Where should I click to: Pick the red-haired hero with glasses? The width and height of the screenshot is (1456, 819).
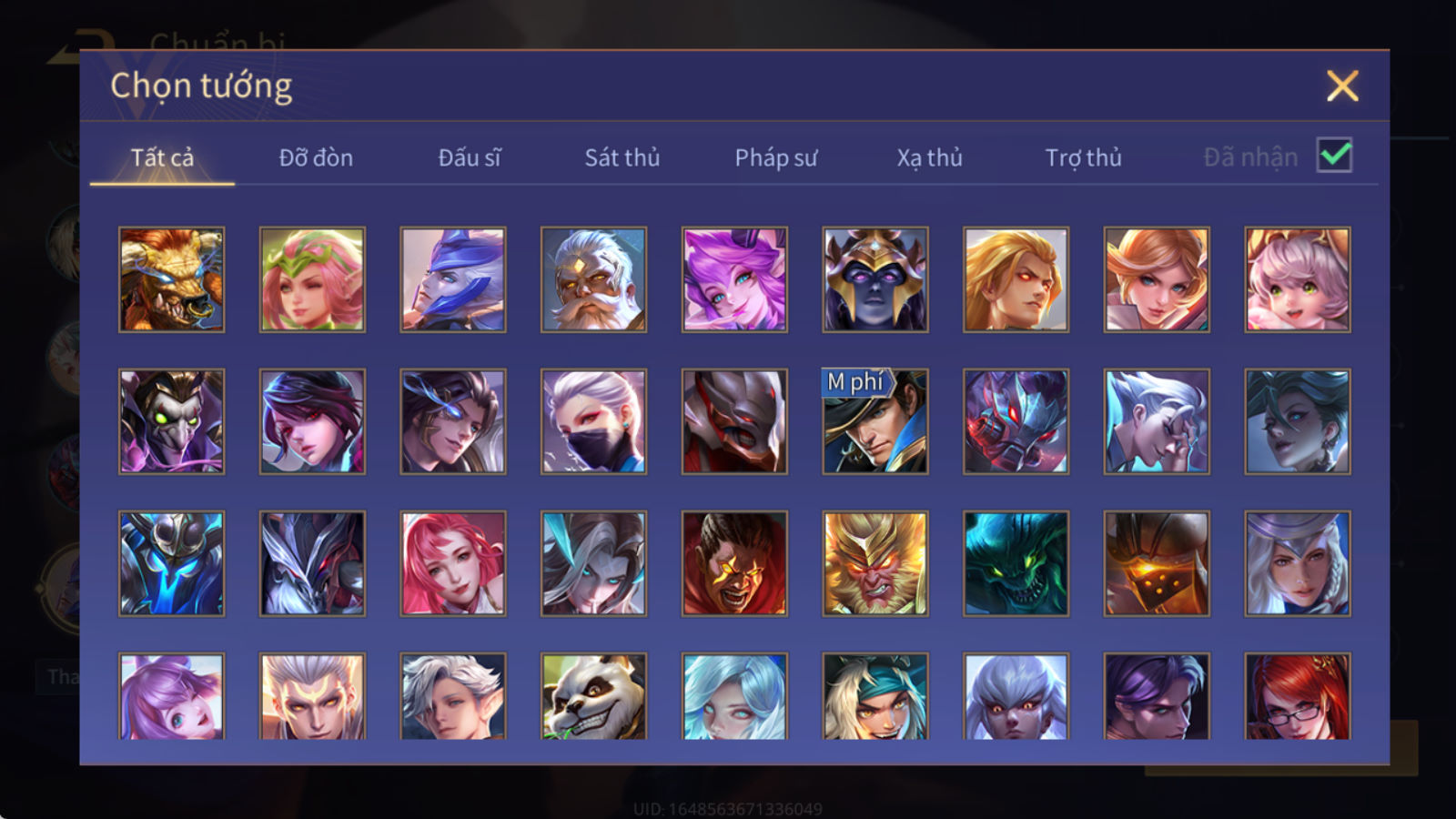tap(1298, 696)
